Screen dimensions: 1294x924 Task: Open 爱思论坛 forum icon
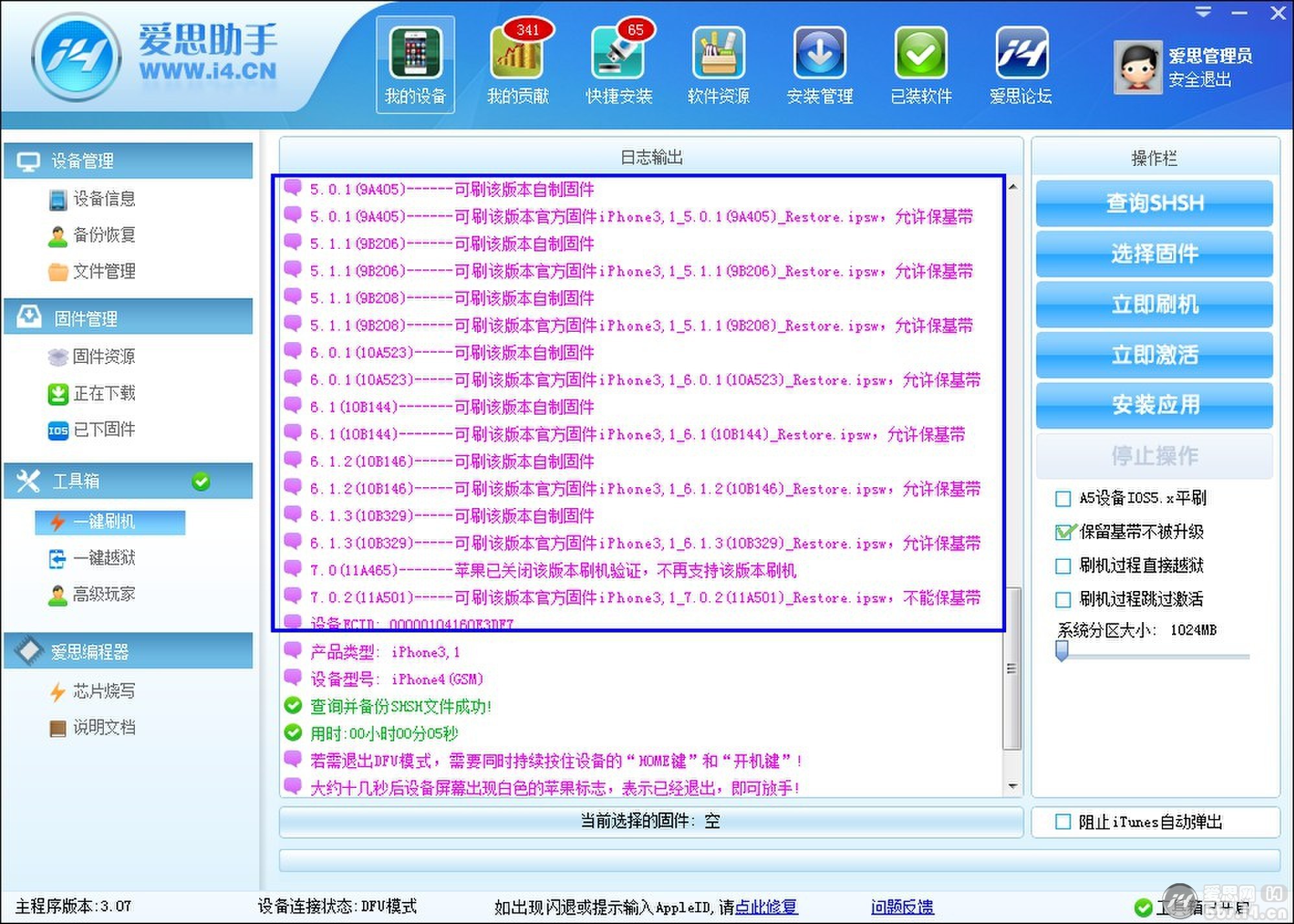click(1021, 54)
